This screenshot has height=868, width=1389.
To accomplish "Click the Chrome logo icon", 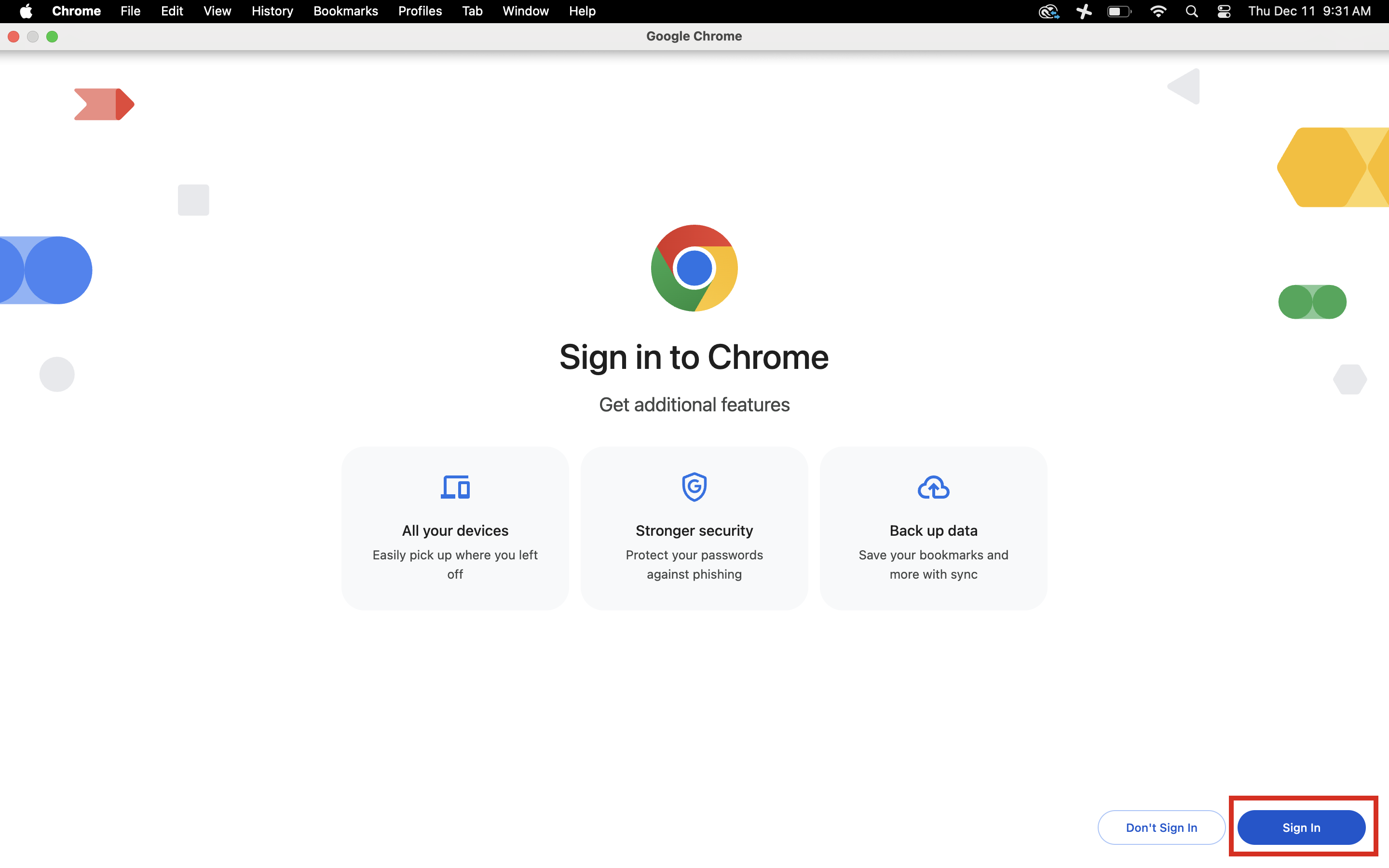I will [694, 268].
